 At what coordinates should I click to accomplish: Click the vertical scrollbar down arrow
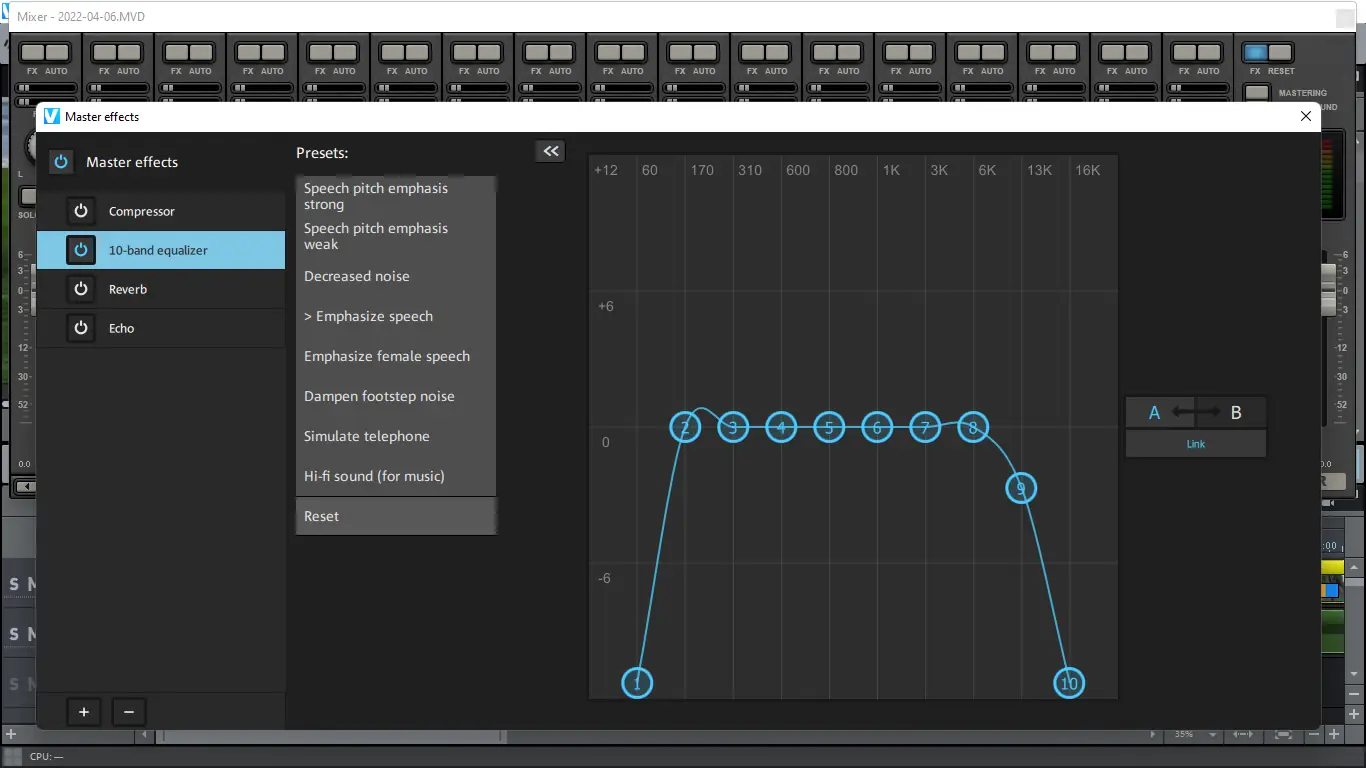coord(1355,675)
